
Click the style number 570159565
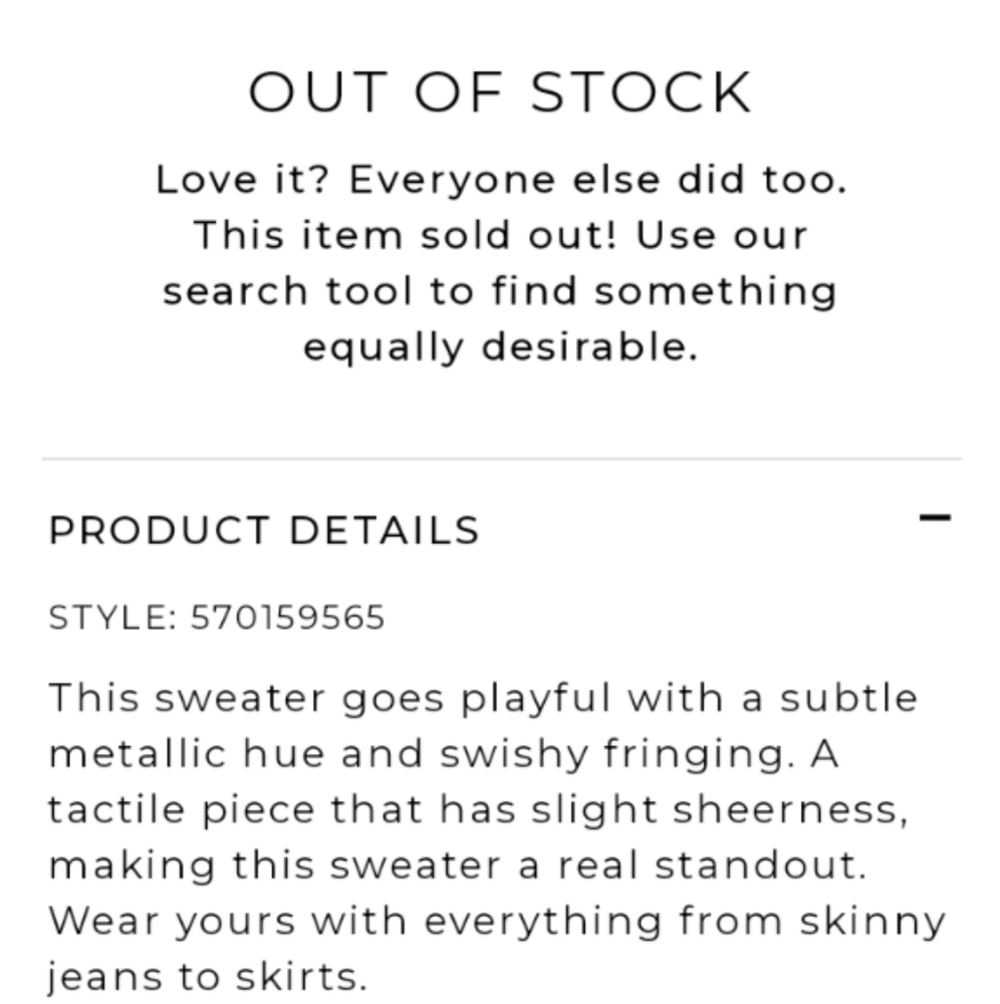click(x=287, y=618)
